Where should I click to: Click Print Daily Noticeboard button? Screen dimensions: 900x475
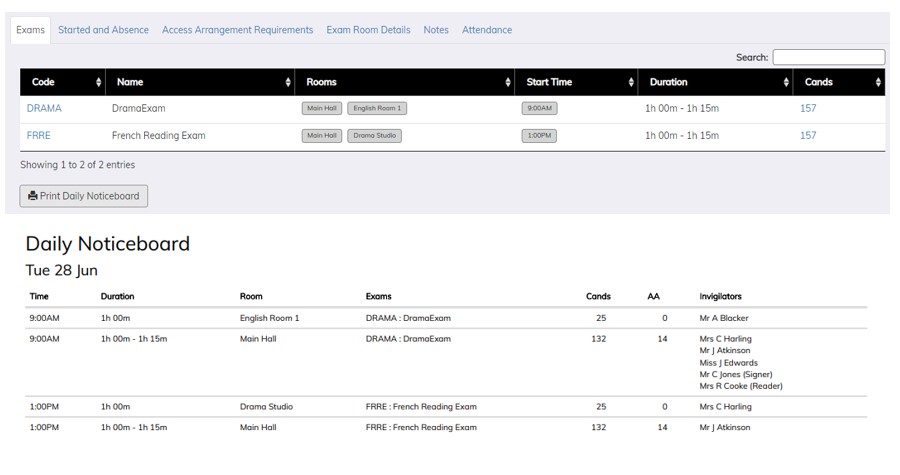tap(84, 196)
